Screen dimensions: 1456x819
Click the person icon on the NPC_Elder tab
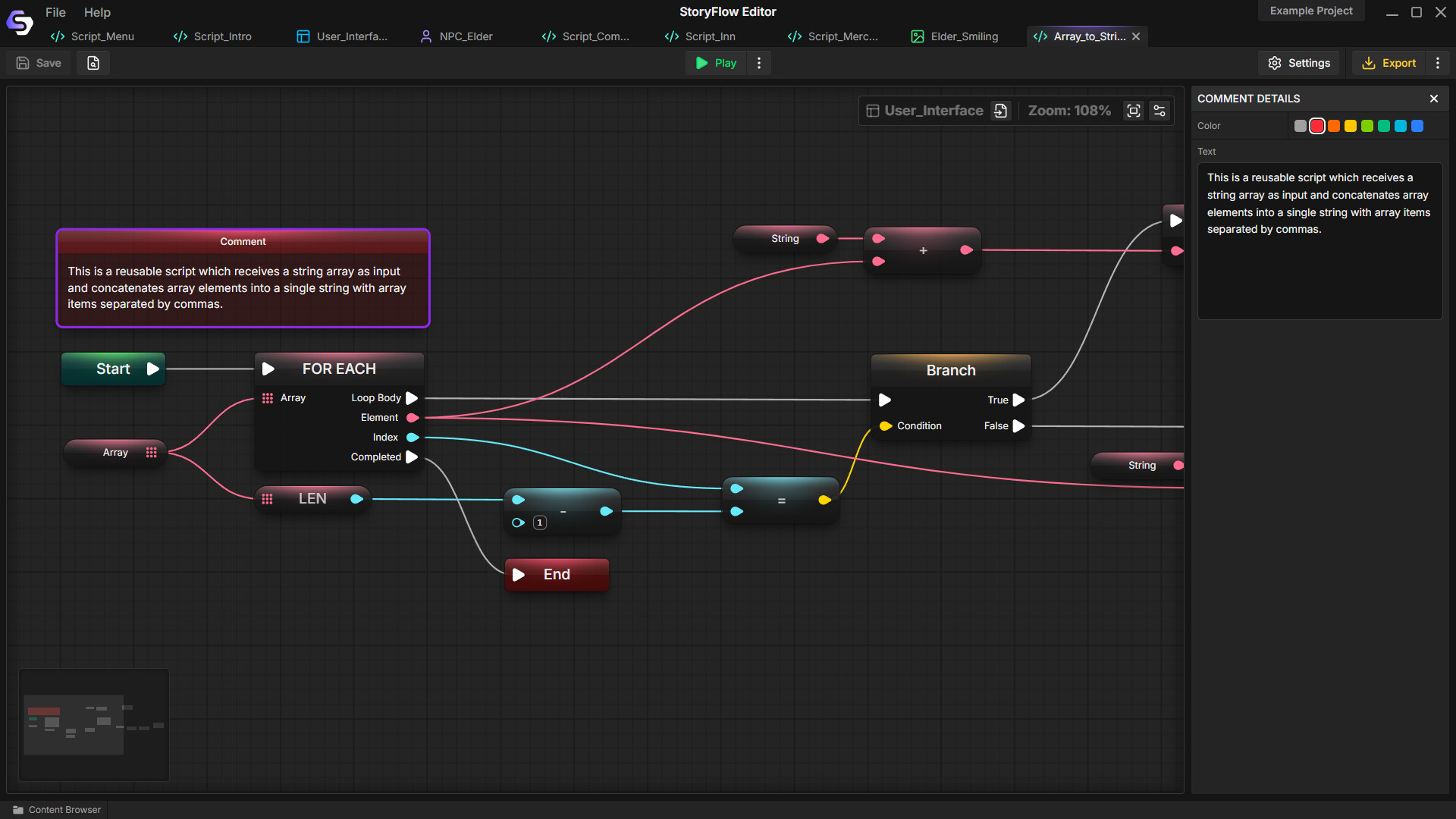(x=425, y=36)
